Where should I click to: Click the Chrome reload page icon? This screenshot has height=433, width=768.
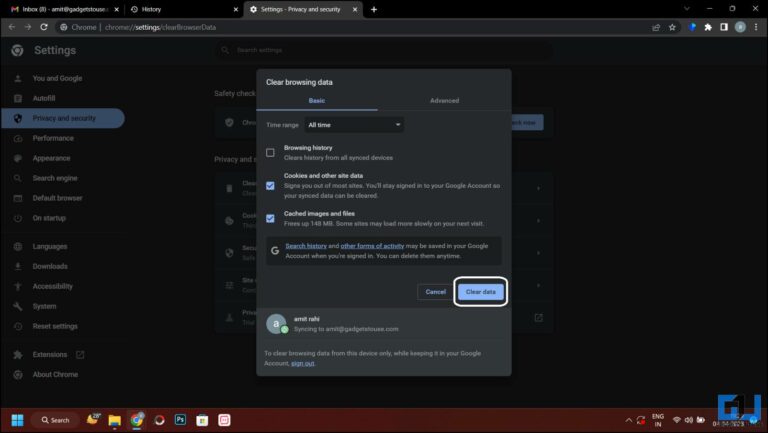pos(44,27)
